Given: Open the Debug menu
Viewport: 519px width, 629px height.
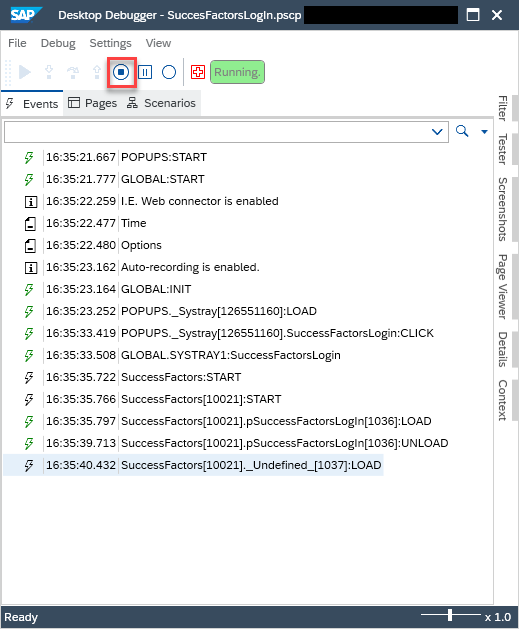Looking at the screenshot, I should [x=58, y=43].
